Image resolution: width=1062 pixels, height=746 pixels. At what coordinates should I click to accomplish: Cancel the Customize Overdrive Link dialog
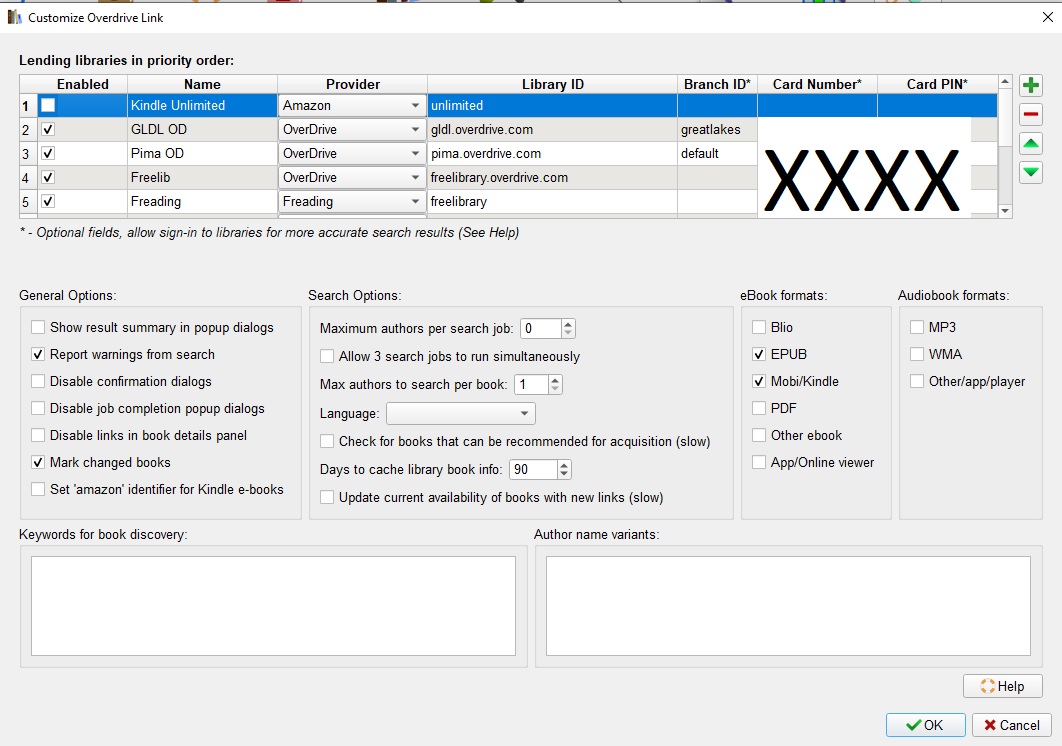point(1011,725)
